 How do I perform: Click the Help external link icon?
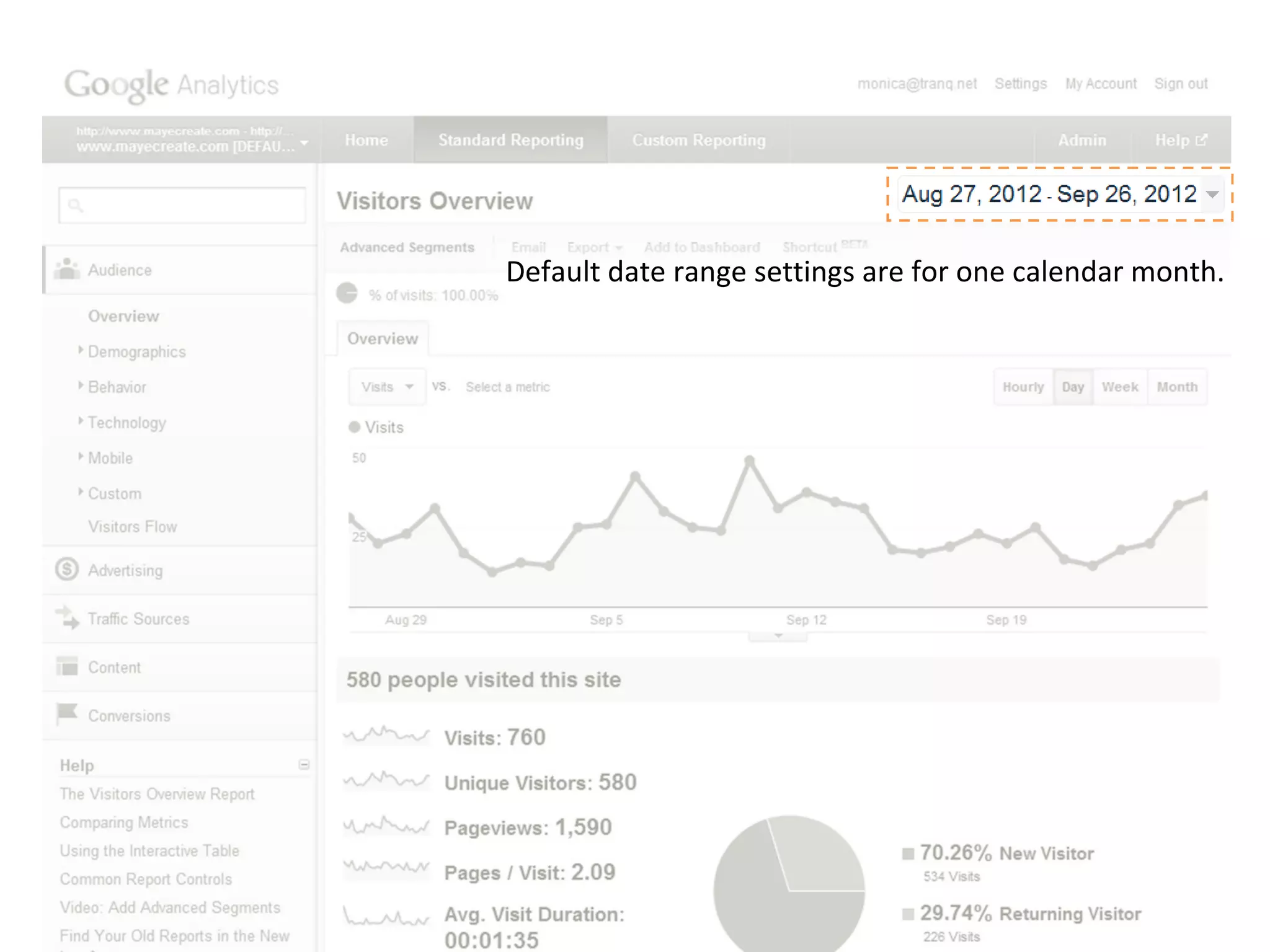tap(1202, 140)
